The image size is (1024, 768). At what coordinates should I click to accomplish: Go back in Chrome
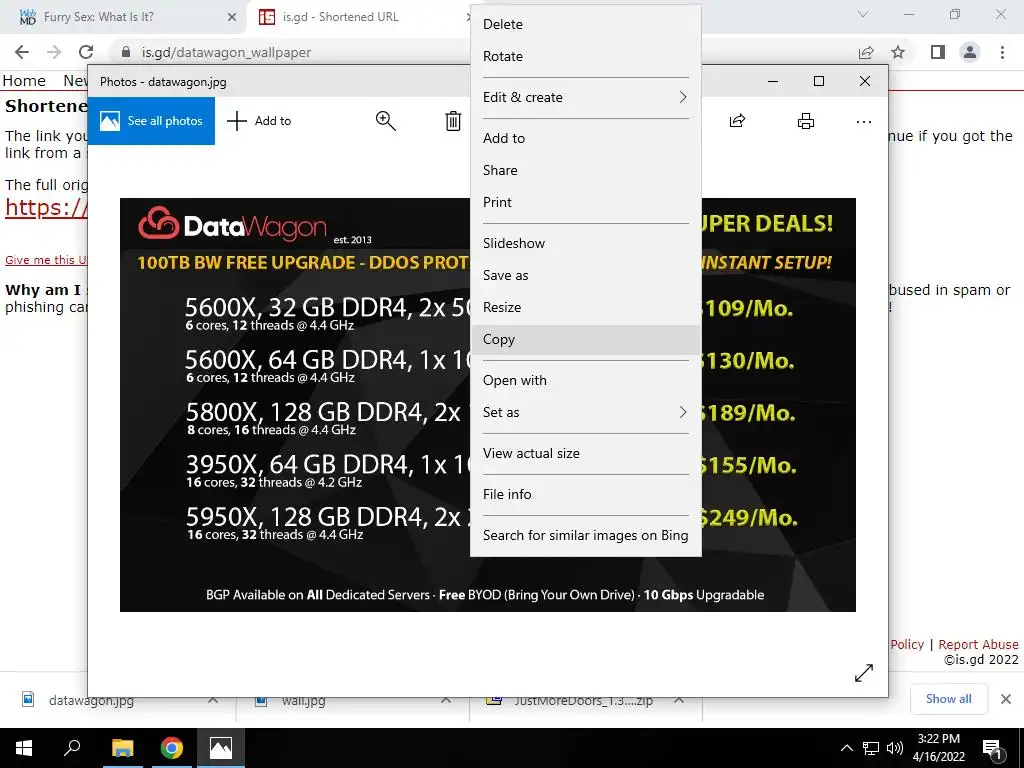(x=22, y=52)
